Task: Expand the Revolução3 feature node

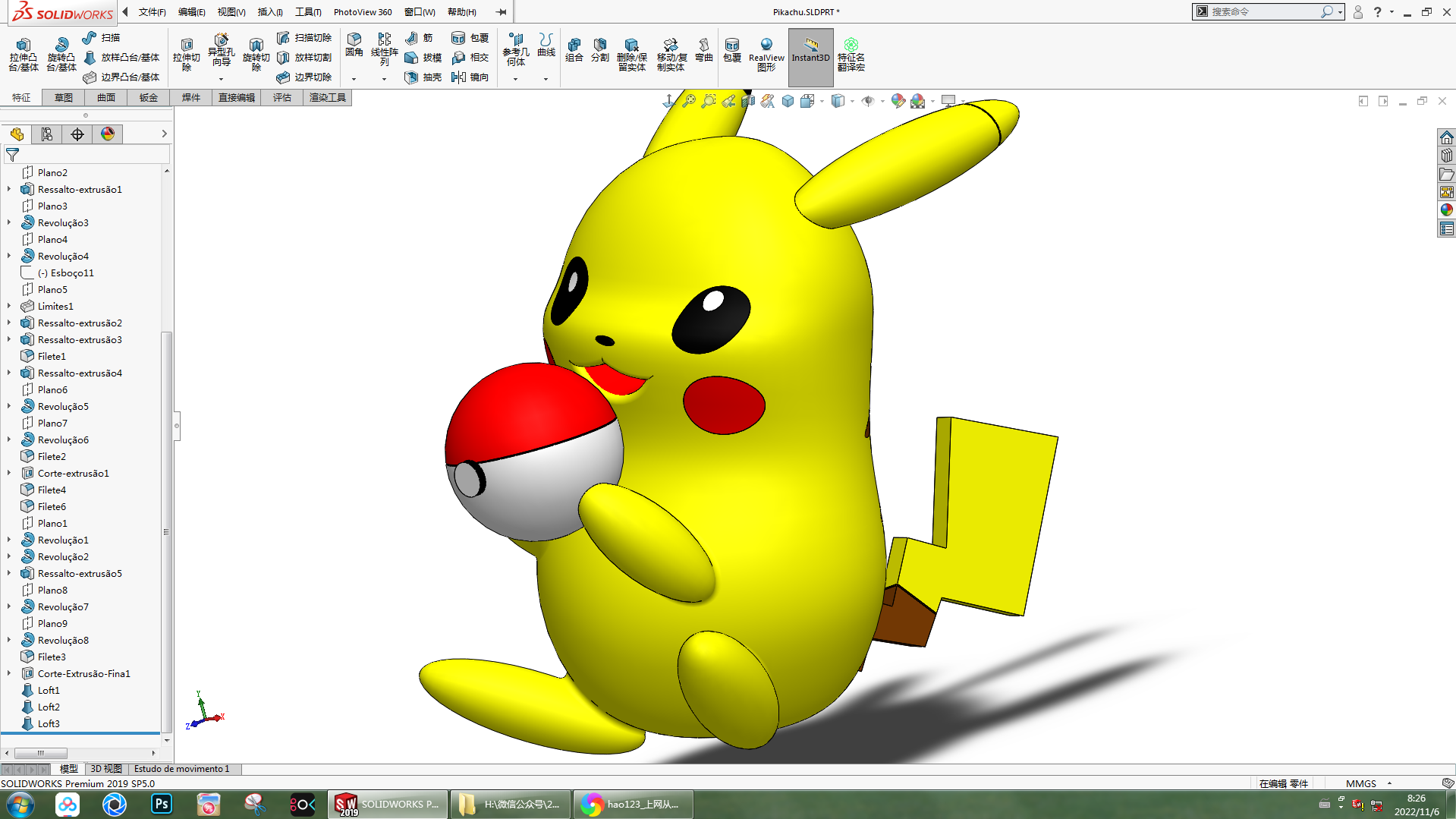Action: (x=9, y=222)
